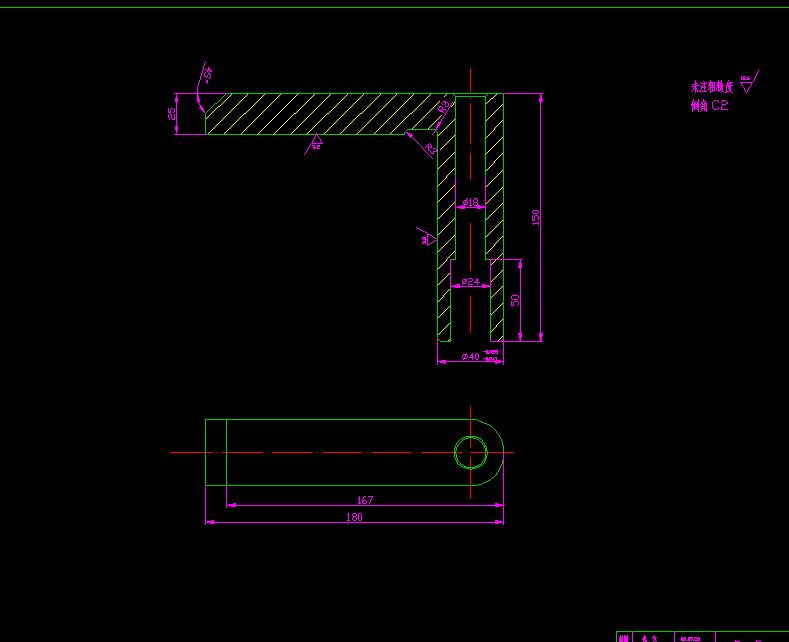Screen dimensions: 789x642
Task: Select the bore circle in the plan view
Action: point(470,452)
